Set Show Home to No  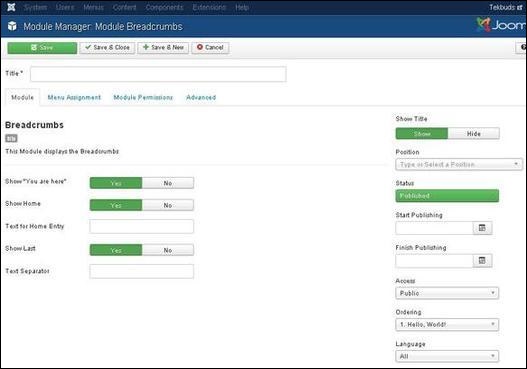(168, 205)
